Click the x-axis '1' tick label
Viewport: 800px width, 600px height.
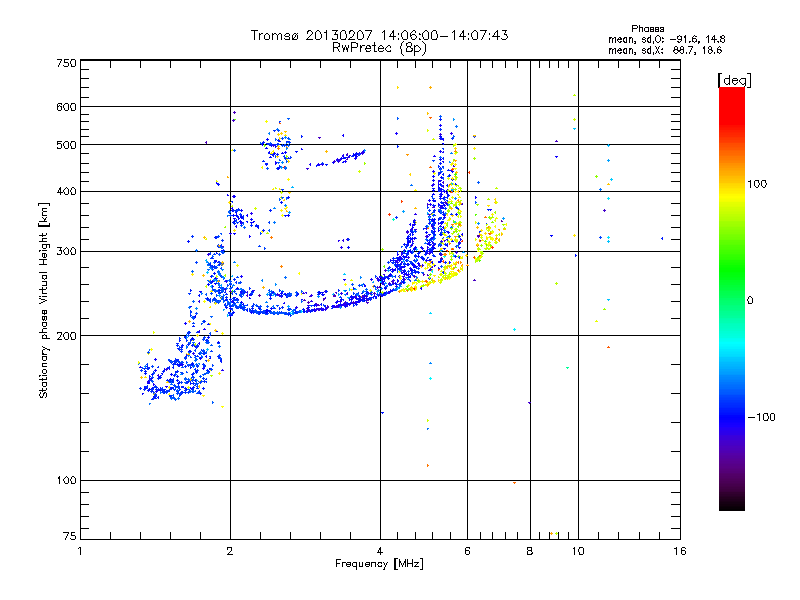click(x=80, y=551)
